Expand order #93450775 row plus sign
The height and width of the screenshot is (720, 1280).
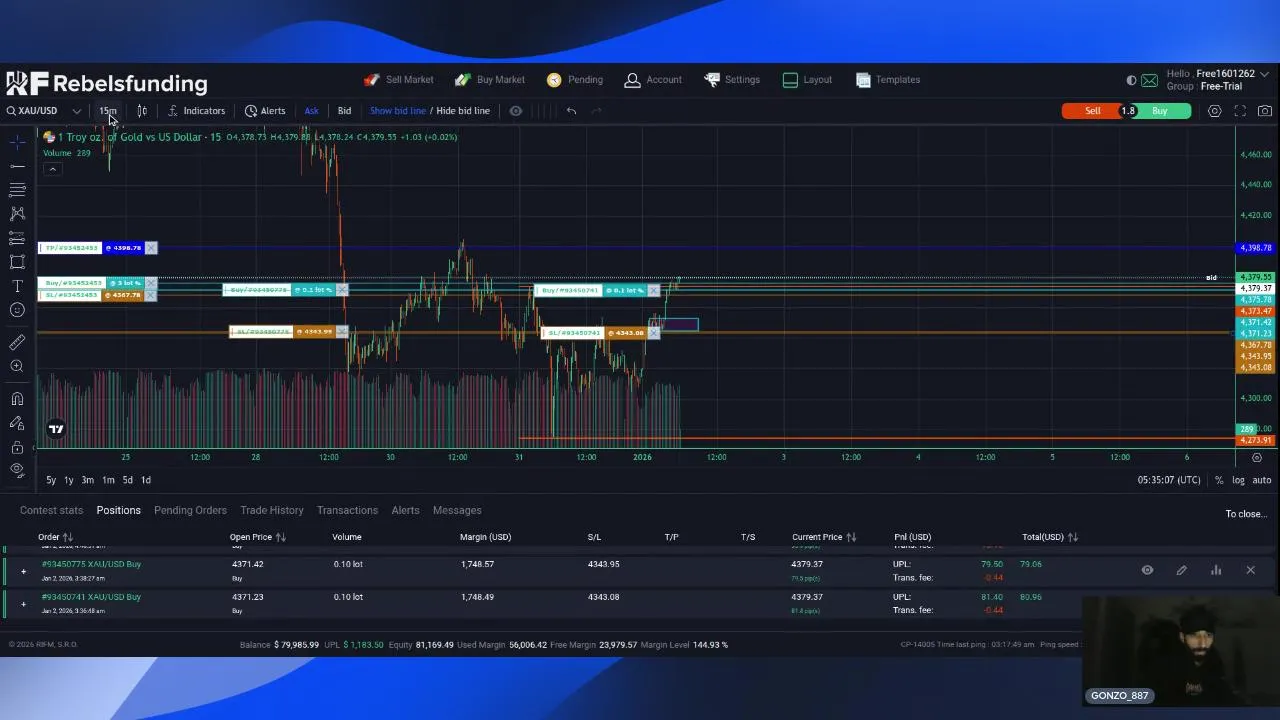point(23,571)
